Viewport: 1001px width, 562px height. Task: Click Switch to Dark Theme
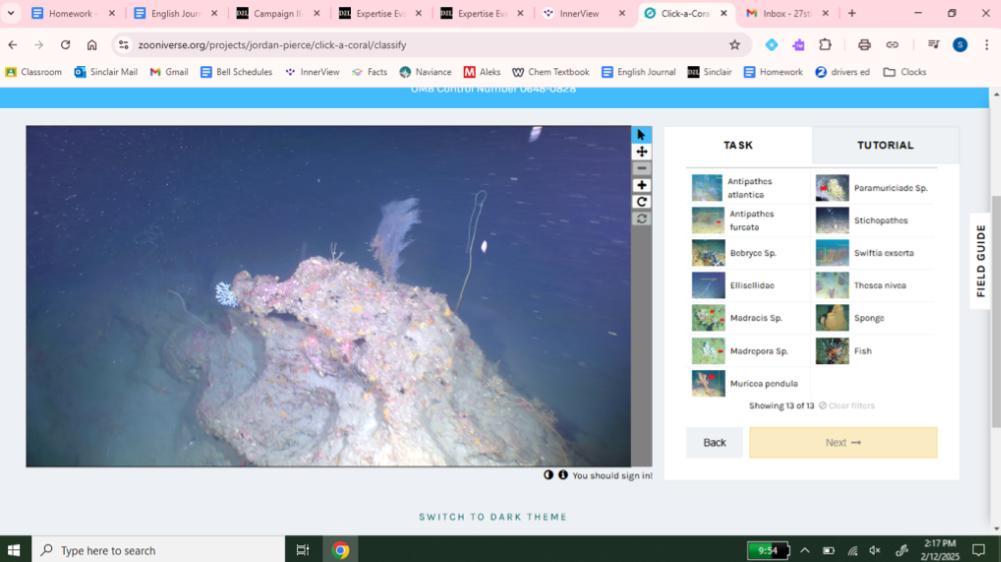[x=493, y=517]
